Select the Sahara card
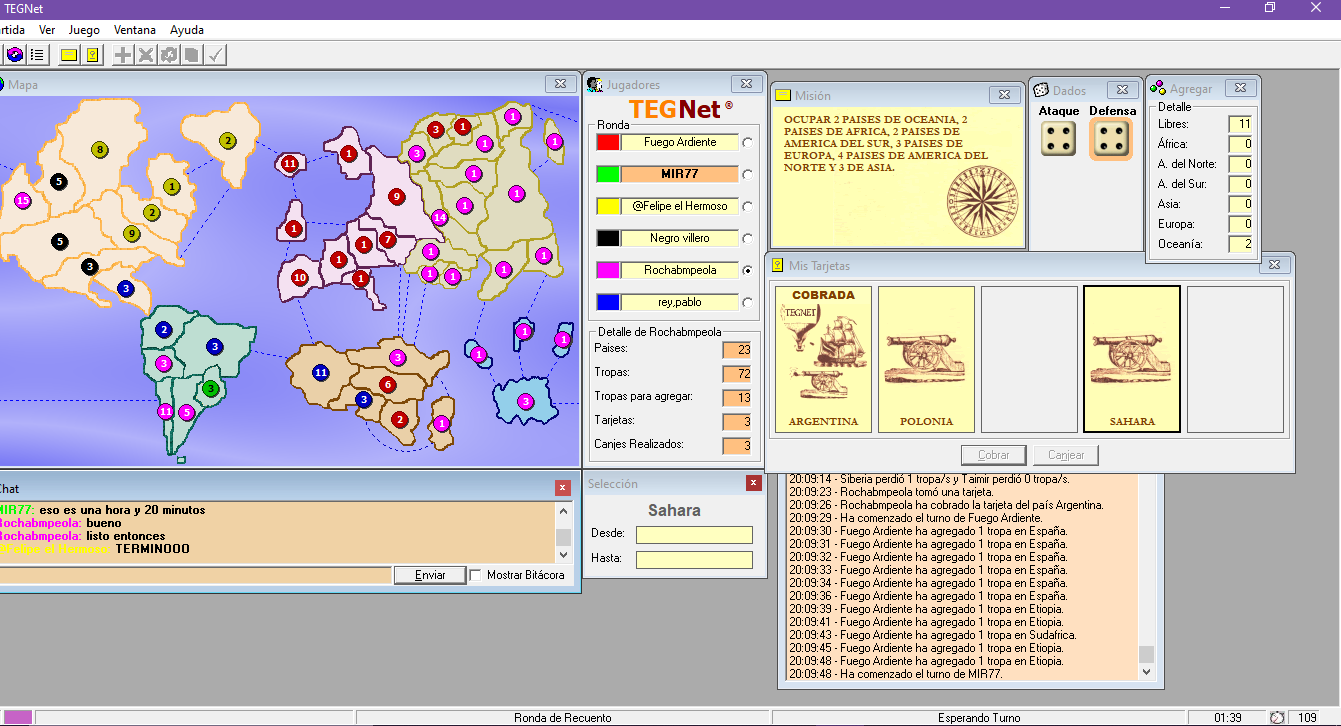Image resolution: width=1341 pixels, height=726 pixels. point(1132,359)
